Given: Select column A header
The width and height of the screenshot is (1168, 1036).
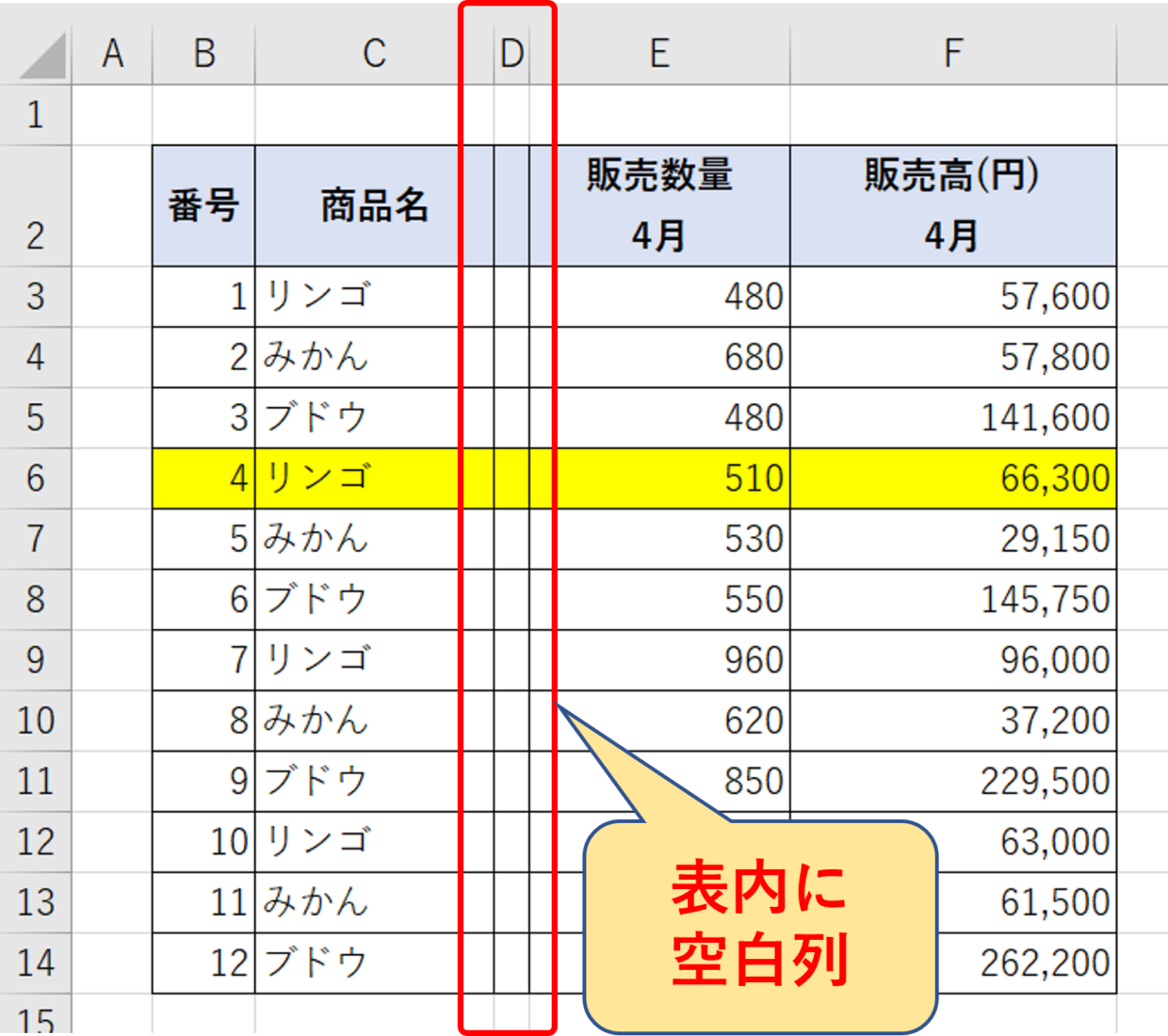Looking at the screenshot, I should coord(112,54).
